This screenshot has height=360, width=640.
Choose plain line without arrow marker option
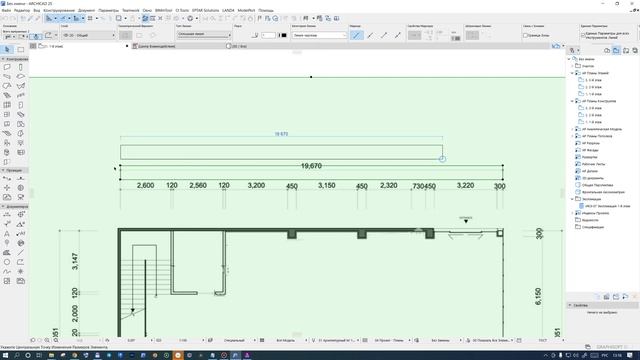[x=357, y=36]
